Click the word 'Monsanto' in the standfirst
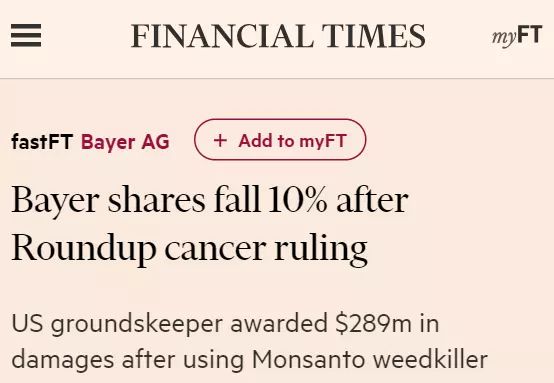The width and height of the screenshot is (554, 383). pyautogui.click(x=308, y=359)
